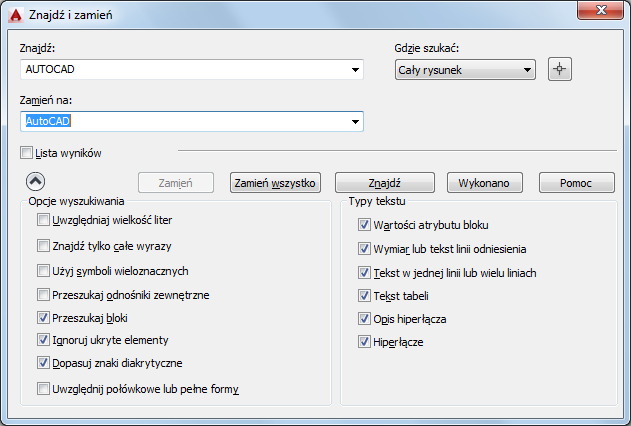Enable Przeszukaj odnośniki zewnętrzne checkbox

pos(43,295)
